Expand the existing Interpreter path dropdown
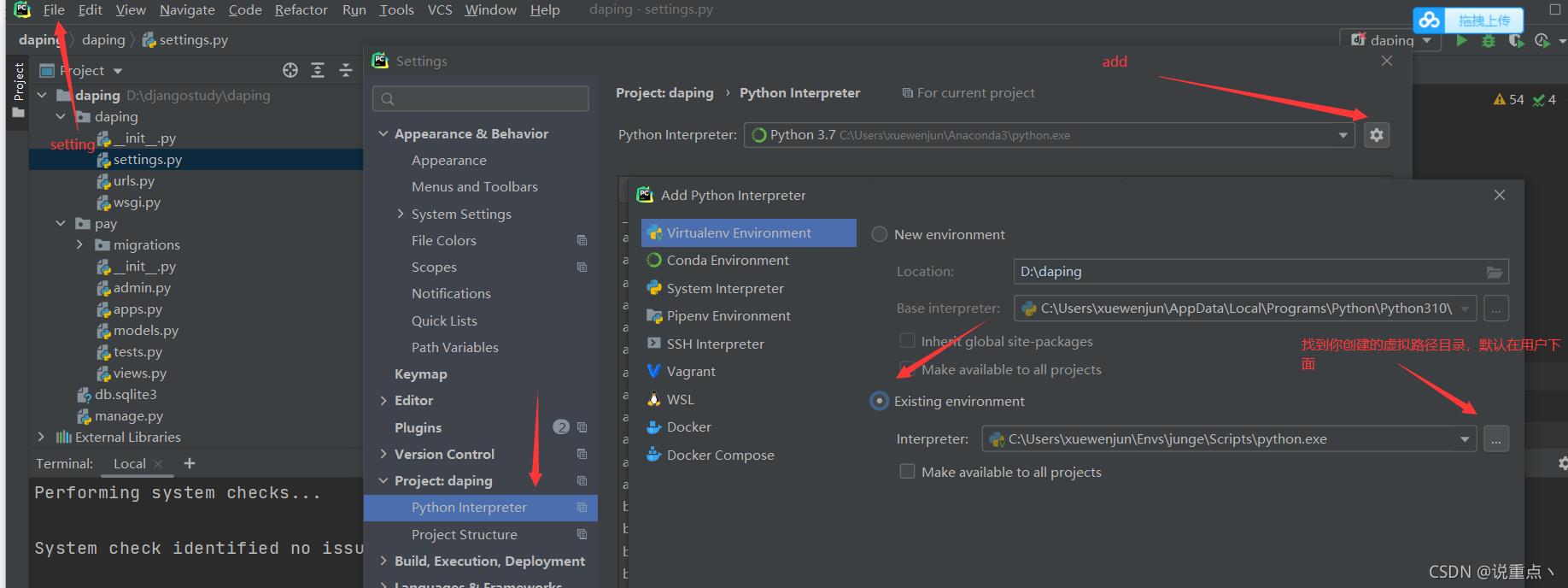Screen dimensions: 1568x588 tap(1465, 439)
